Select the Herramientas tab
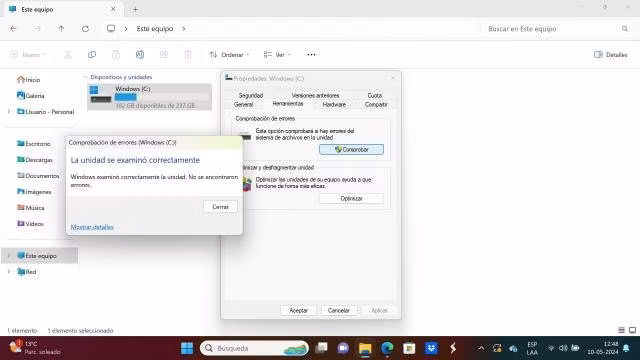 coord(288,104)
